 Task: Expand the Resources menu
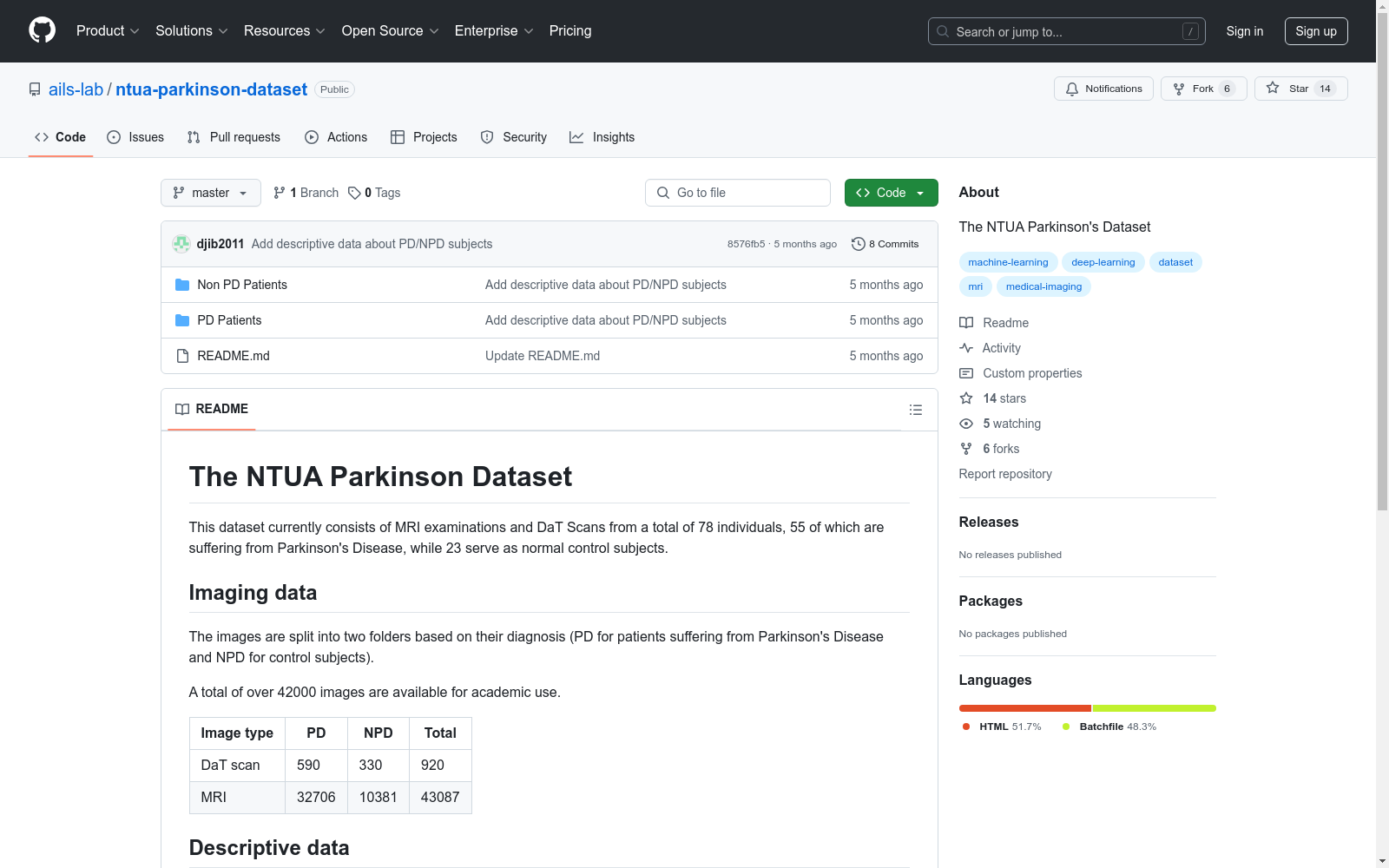click(285, 30)
